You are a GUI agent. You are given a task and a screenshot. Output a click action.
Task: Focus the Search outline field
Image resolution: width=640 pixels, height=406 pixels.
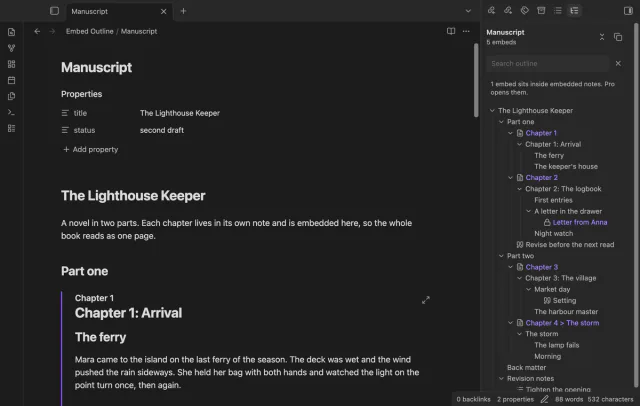click(547, 64)
